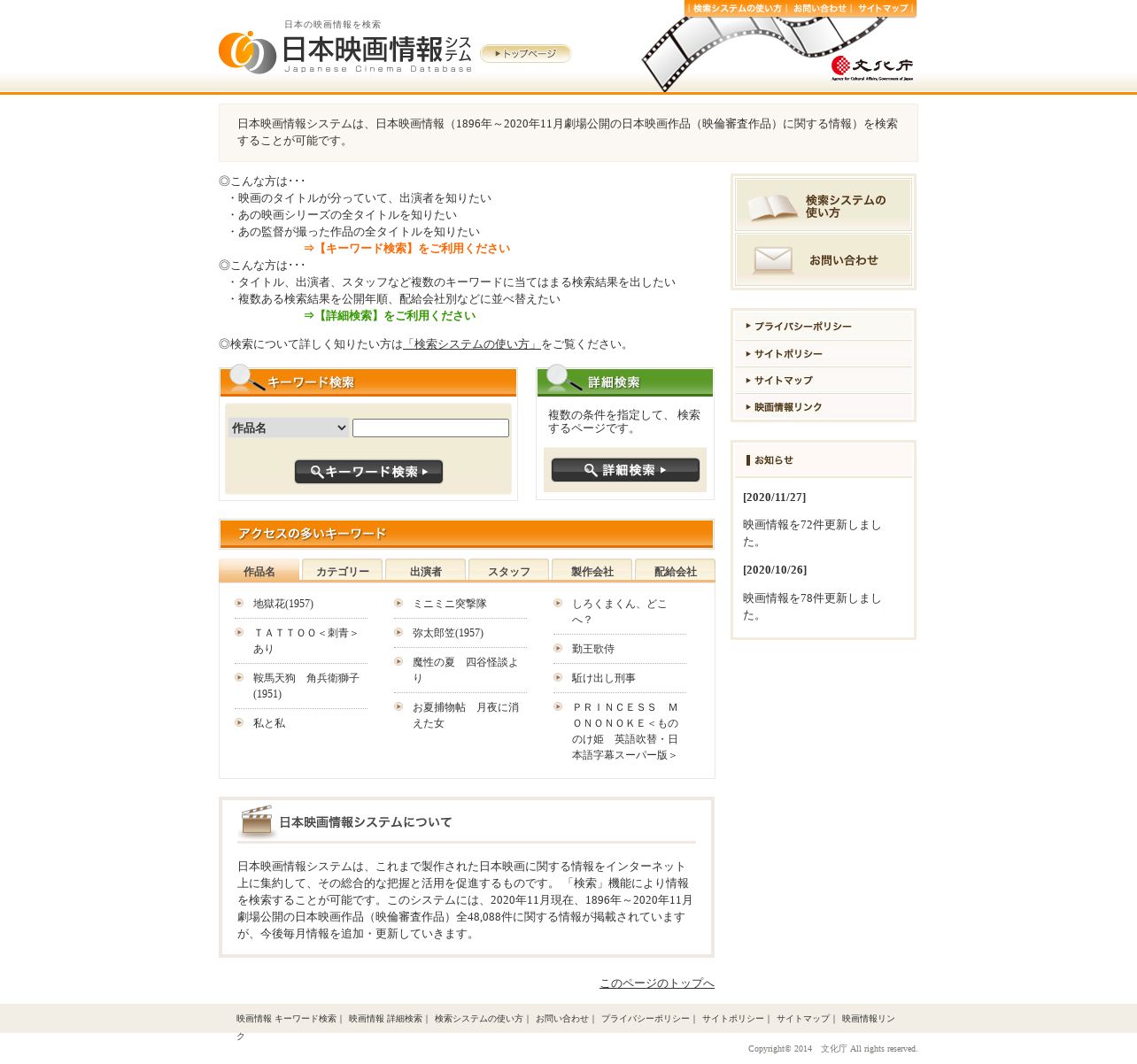1137x1064 pixels.
Task: Click the black 詳細検索 button
Action: 625,470
